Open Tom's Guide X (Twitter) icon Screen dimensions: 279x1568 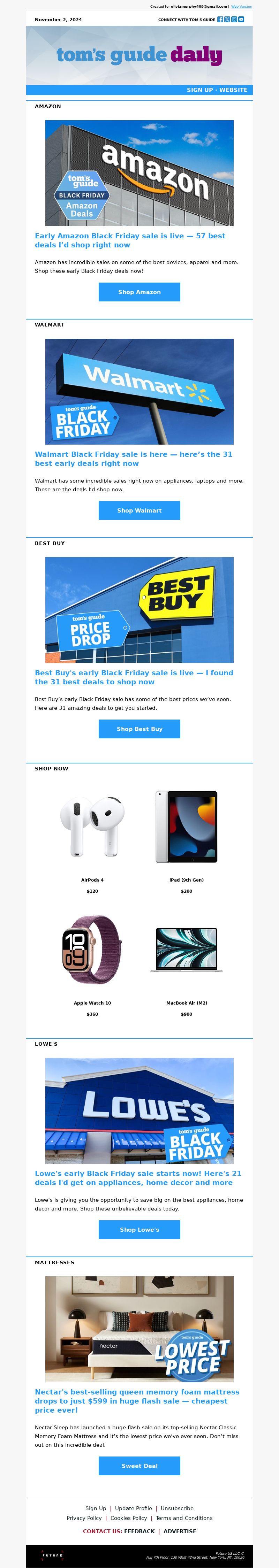coord(227,20)
